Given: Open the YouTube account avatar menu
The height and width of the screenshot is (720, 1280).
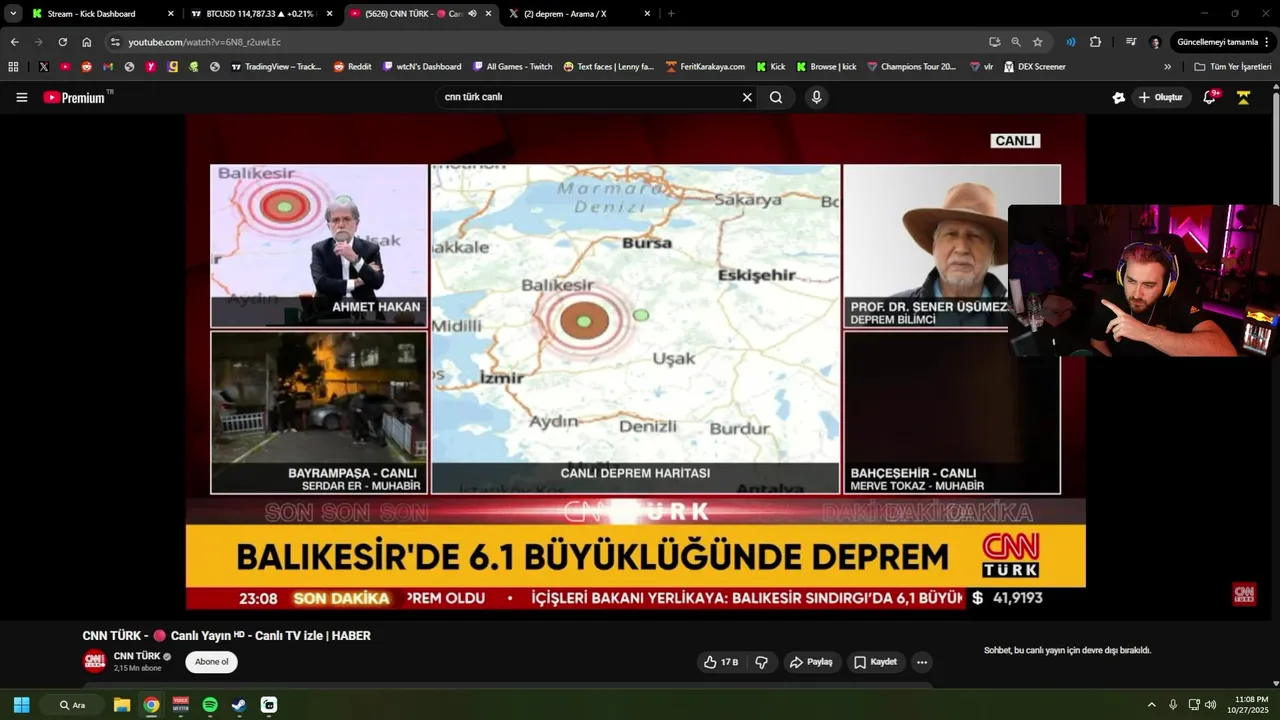Looking at the screenshot, I should (x=1243, y=97).
